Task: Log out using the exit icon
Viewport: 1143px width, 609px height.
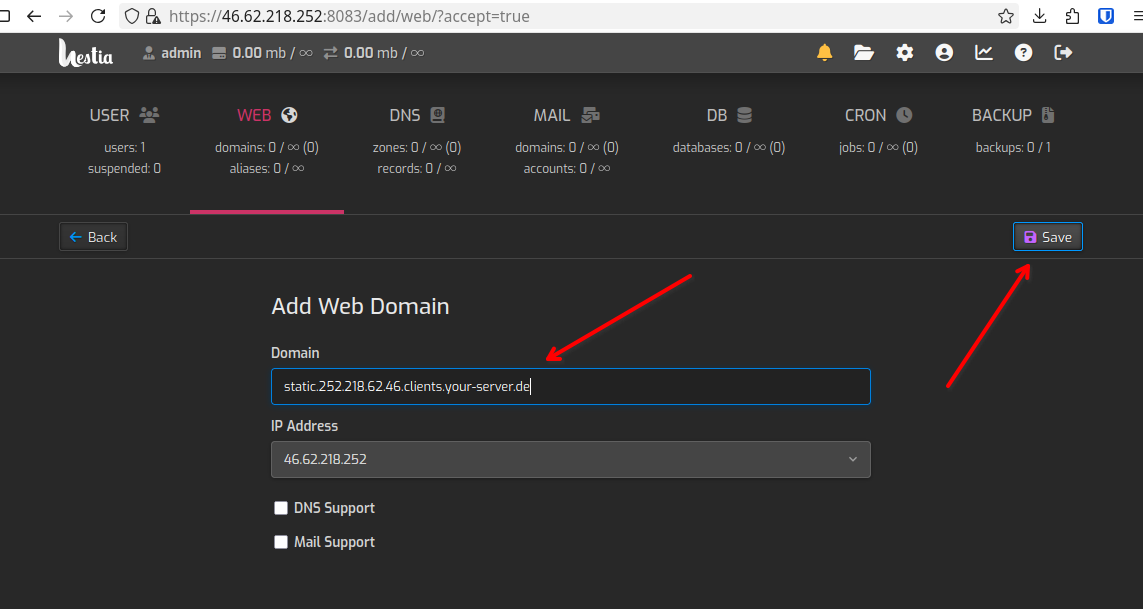Action: point(1063,53)
